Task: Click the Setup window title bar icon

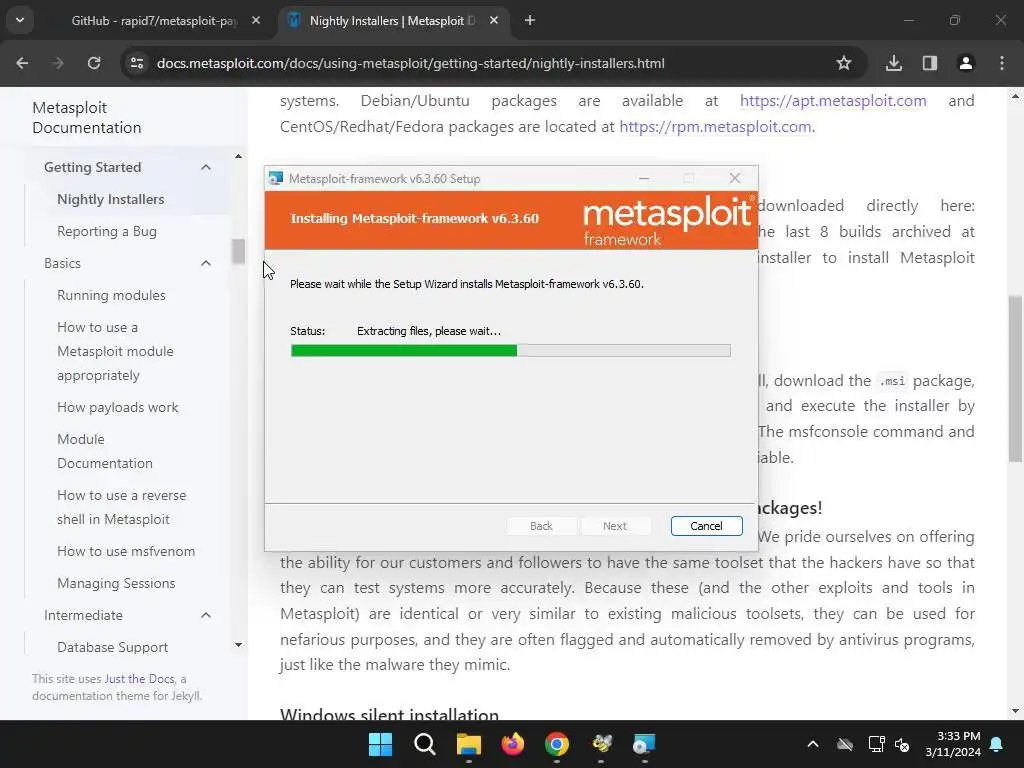Action: [276, 178]
